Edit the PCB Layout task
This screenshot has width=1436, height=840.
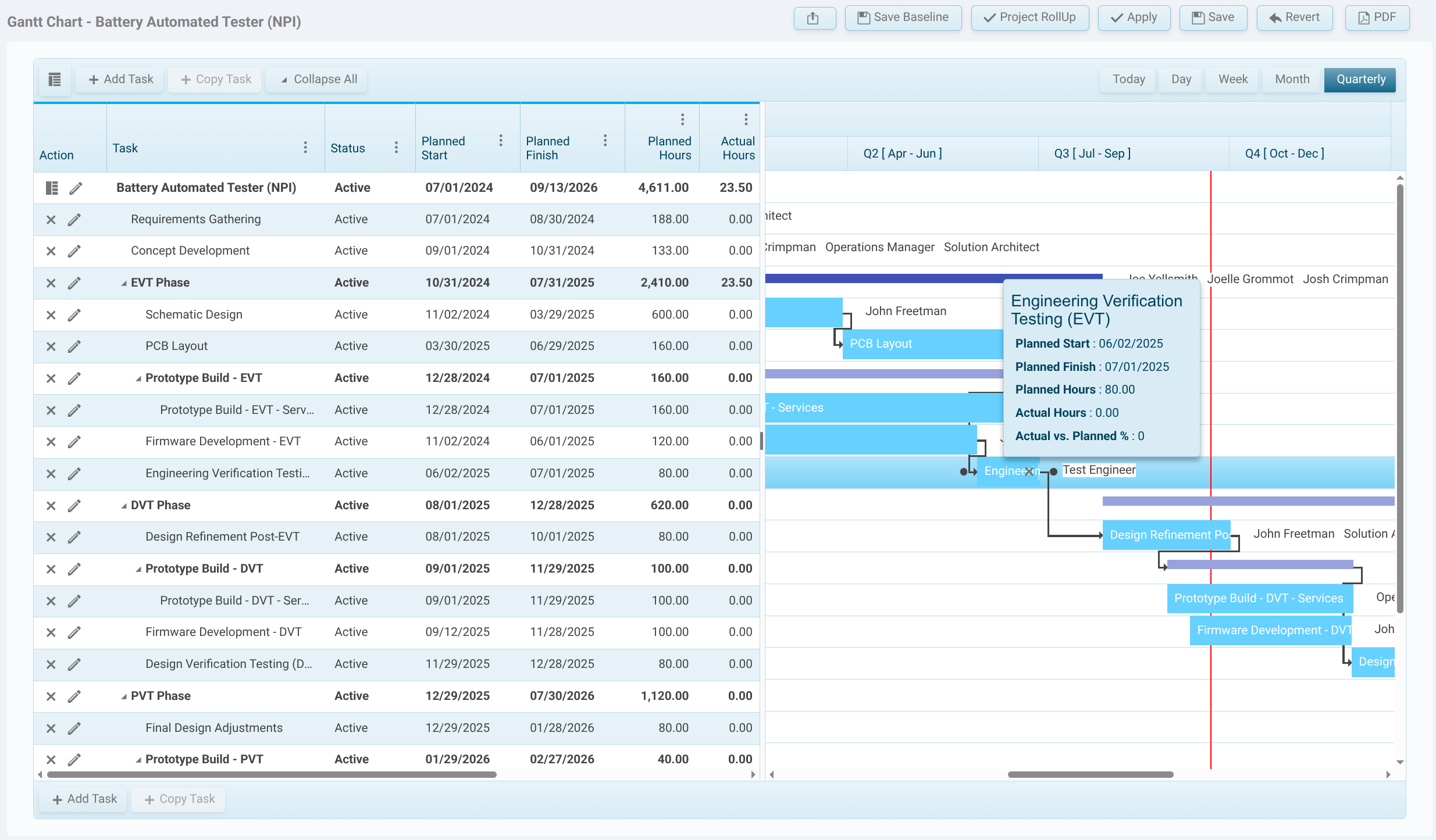[74, 346]
